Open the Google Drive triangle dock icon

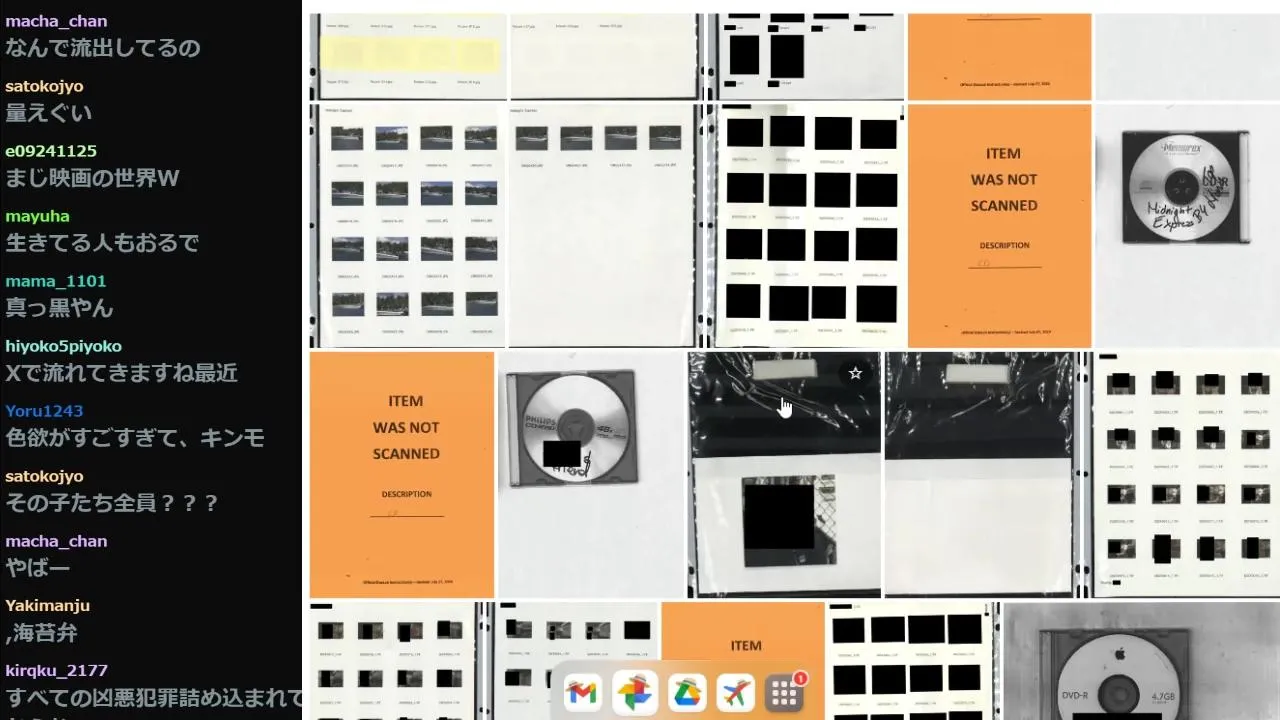686,692
